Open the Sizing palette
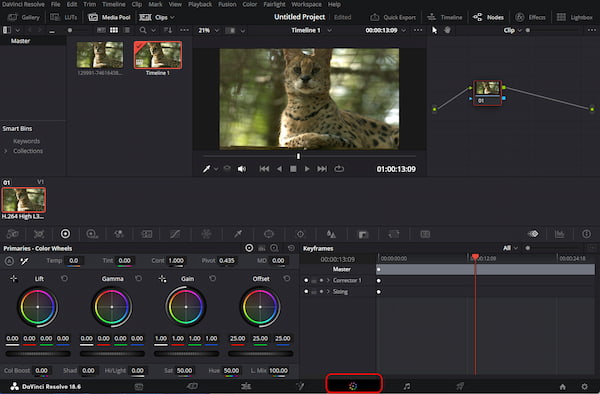600x394 pixels. (x=394, y=234)
